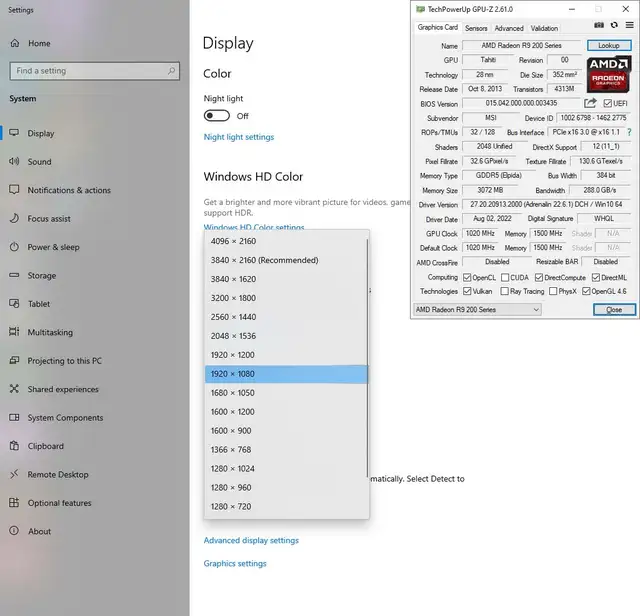
Task: Click the System Components icon
Action: [x=14, y=417]
